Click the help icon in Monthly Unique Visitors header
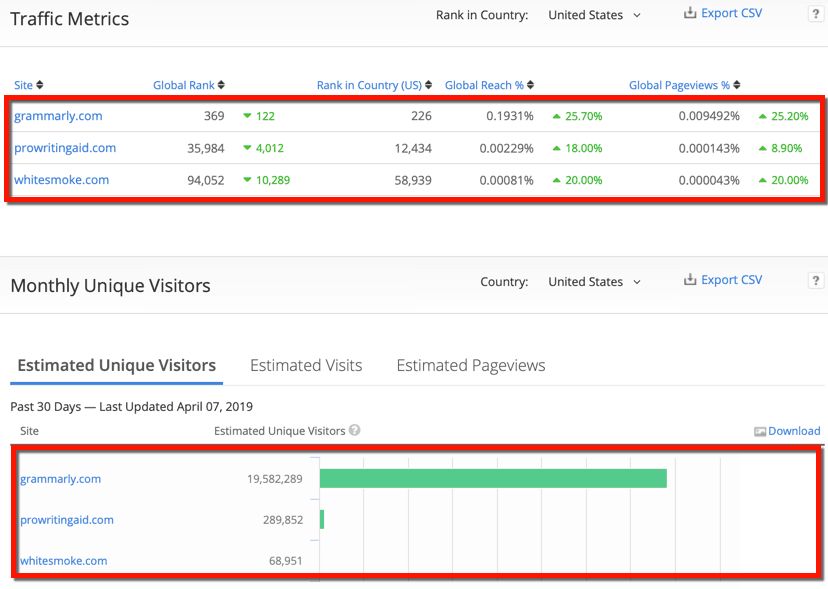The height and width of the screenshot is (589, 828). coord(816,281)
